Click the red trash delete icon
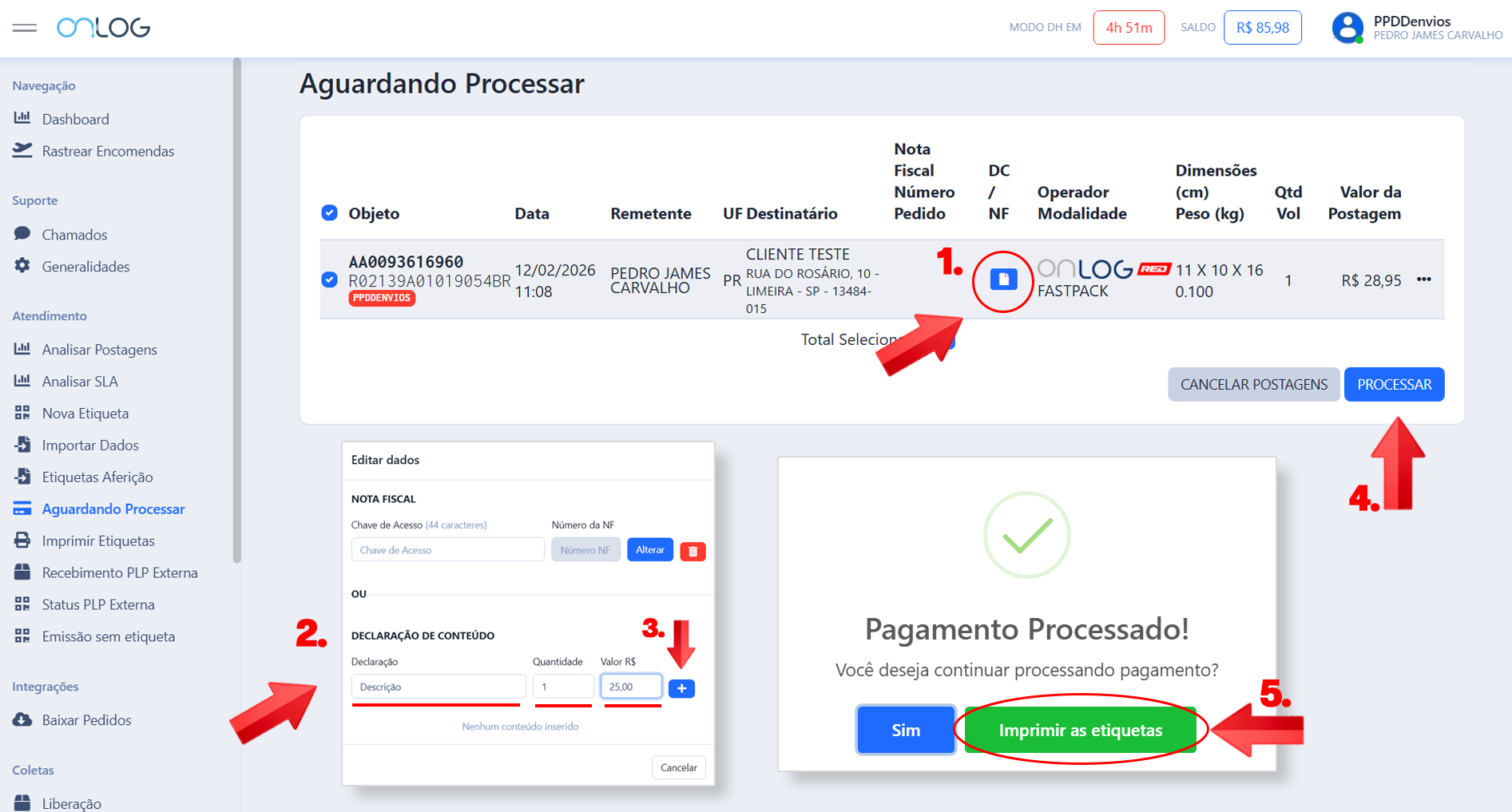Screen dimensions: 1512x812 pos(693,551)
